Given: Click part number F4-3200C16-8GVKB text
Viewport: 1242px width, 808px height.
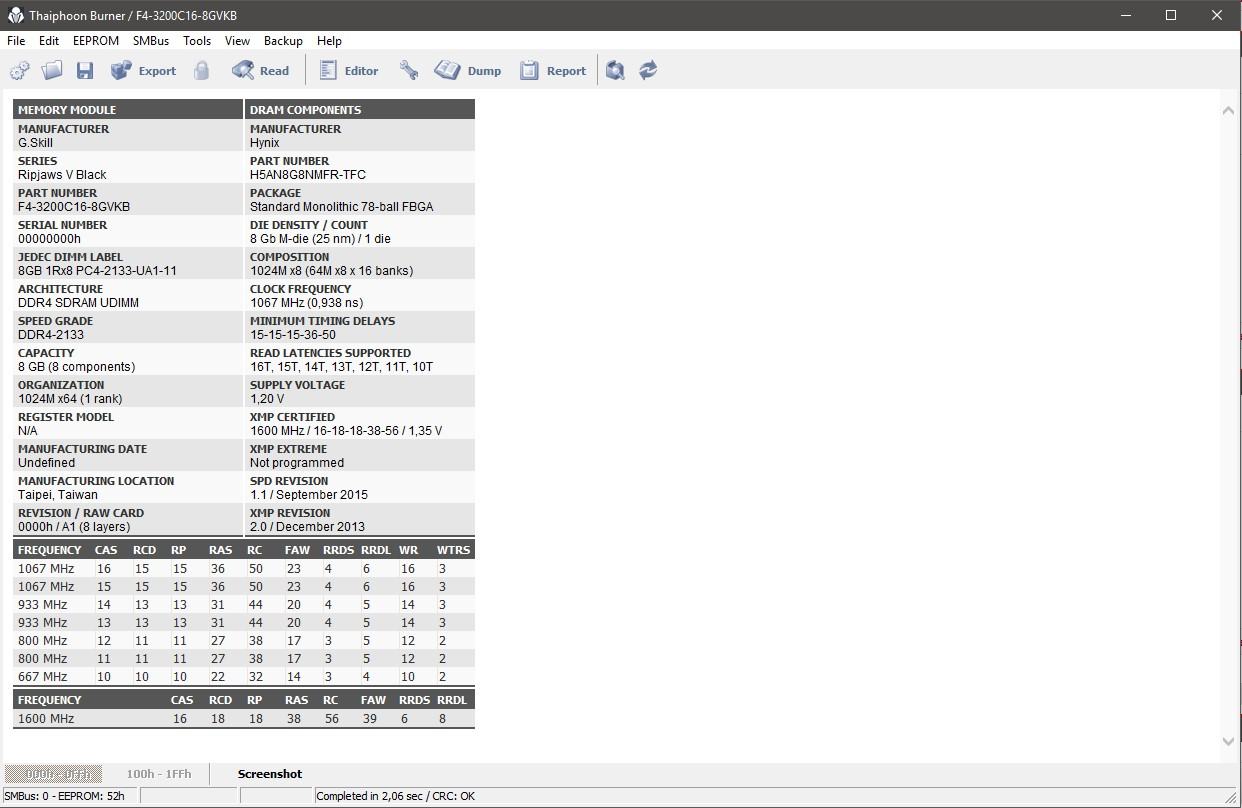Looking at the screenshot, I should tap(74, 207).
